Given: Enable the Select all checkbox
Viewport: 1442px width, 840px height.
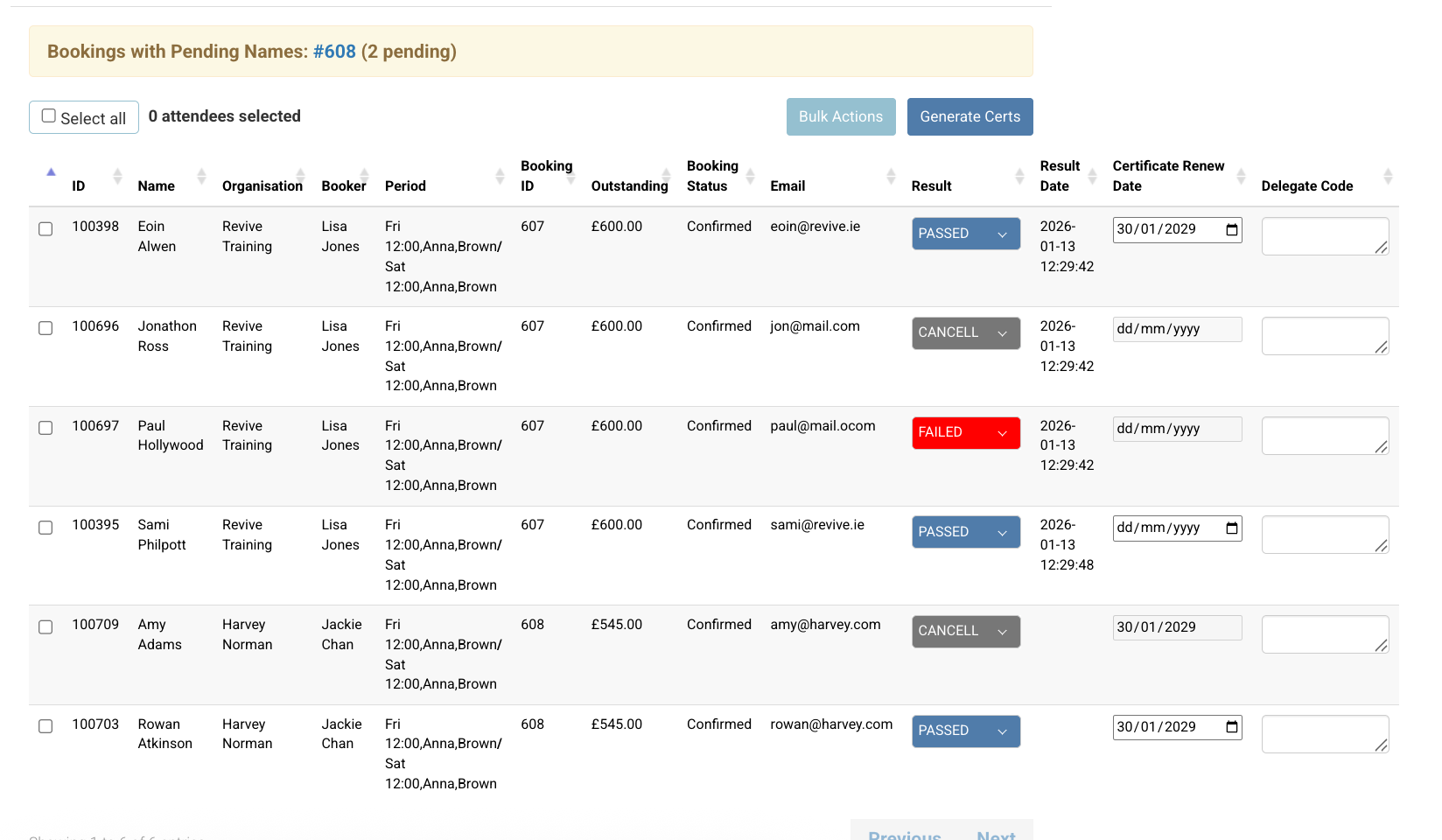Looking at the screenshot, I should (49, 115).
